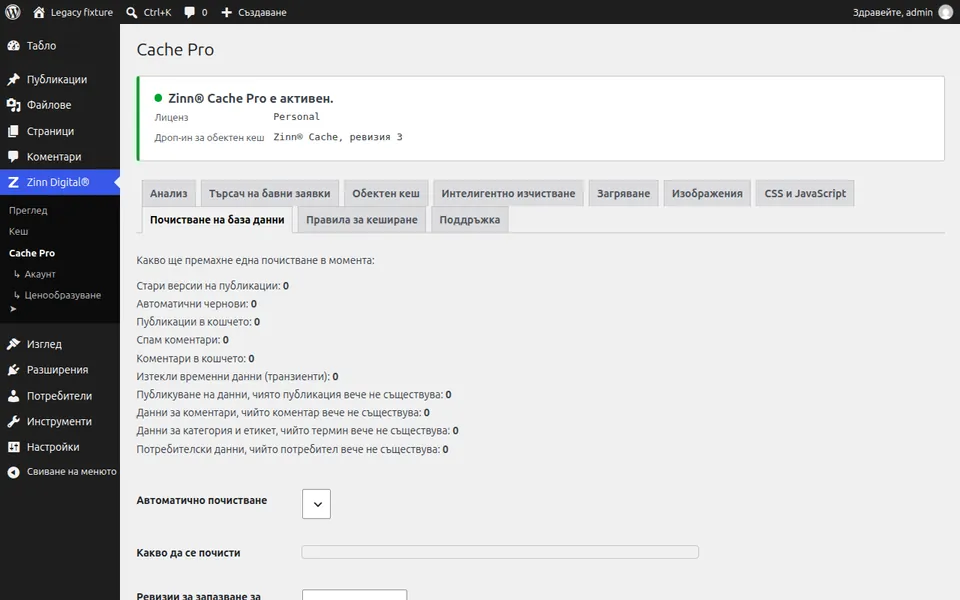Open Потребители menu item
Viewport: 960px width, 600px height.
[60, 396]
